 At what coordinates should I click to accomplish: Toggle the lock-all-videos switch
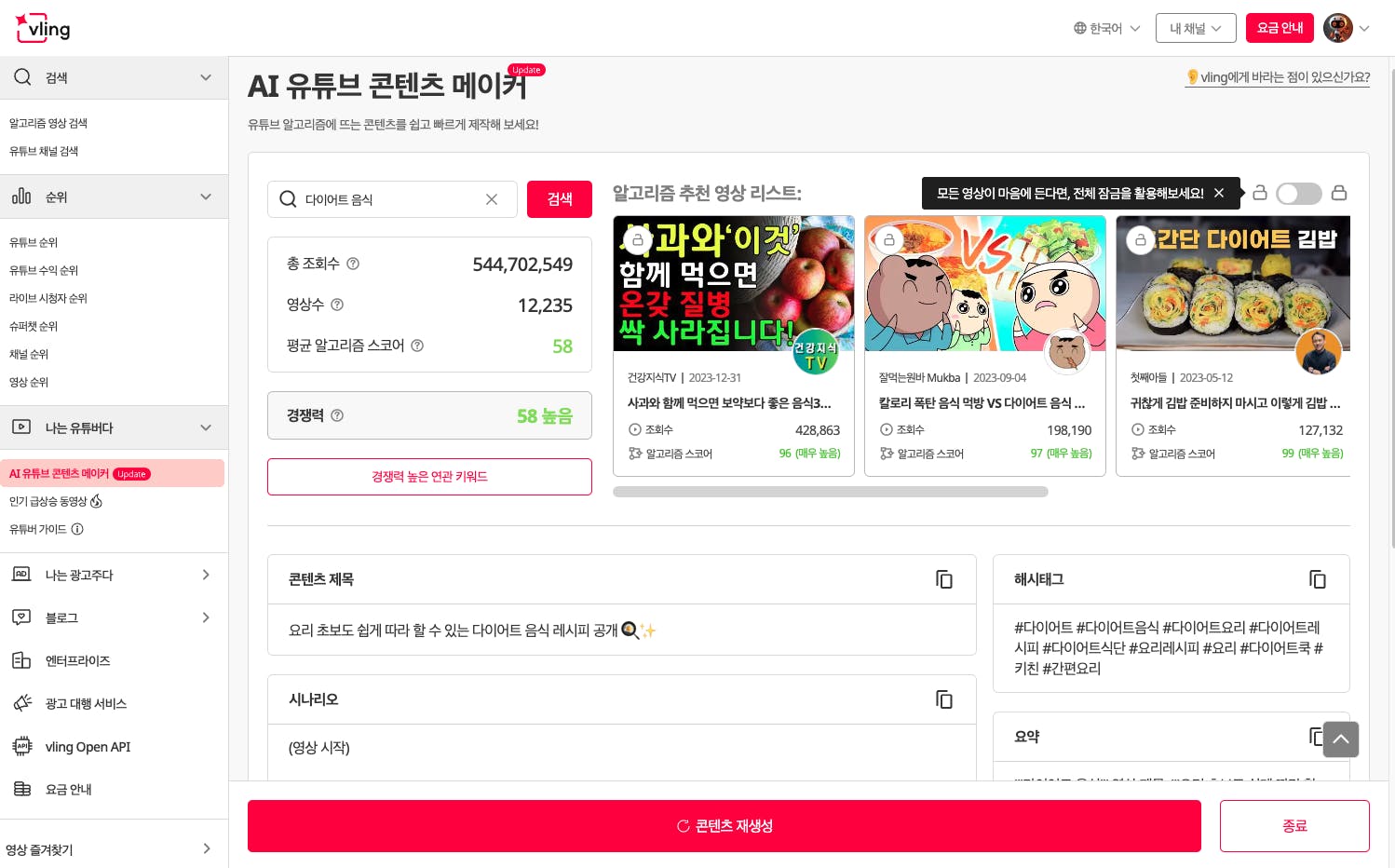(x=1299, y=193)
